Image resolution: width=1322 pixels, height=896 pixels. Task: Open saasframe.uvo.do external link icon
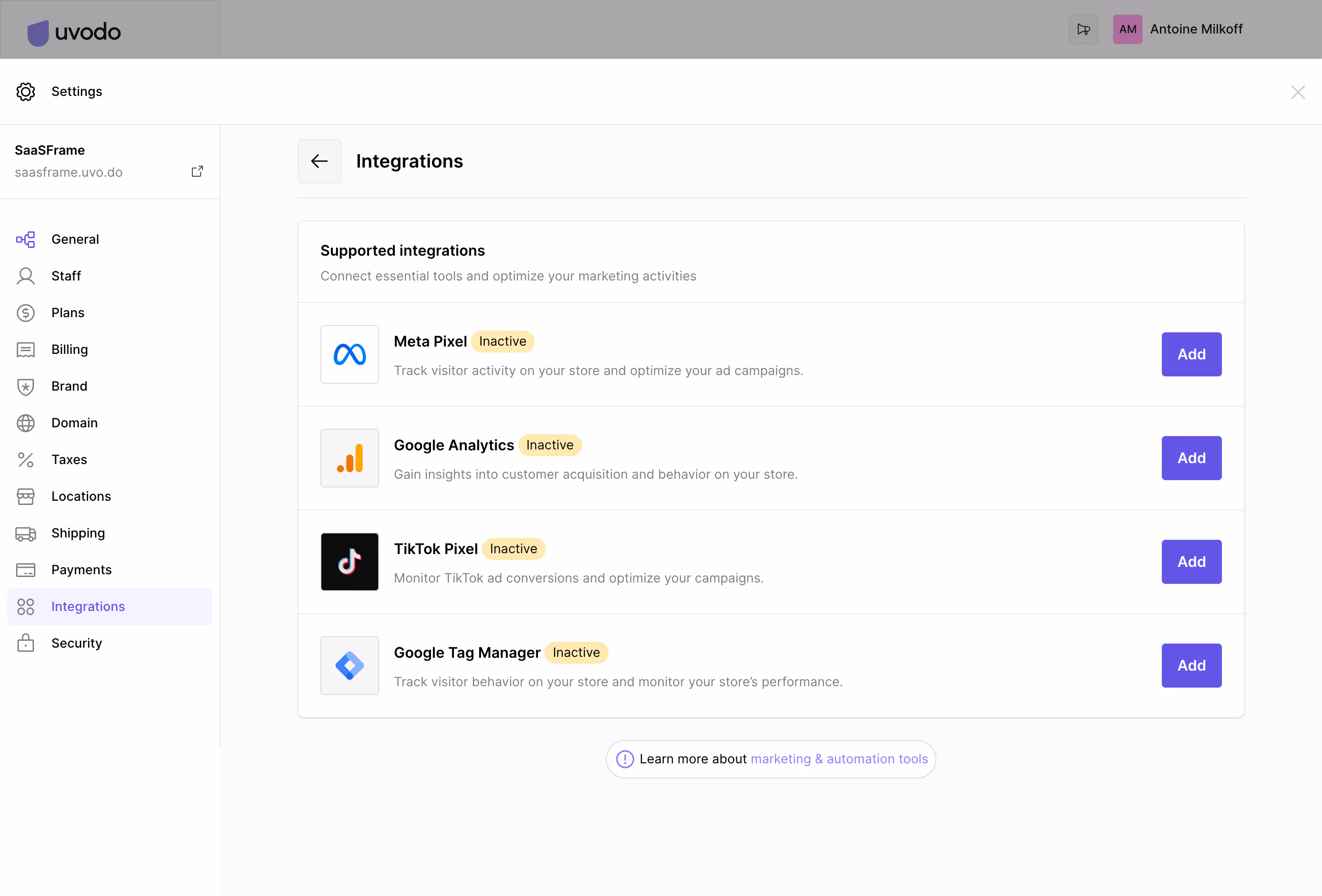click(197, 171)
